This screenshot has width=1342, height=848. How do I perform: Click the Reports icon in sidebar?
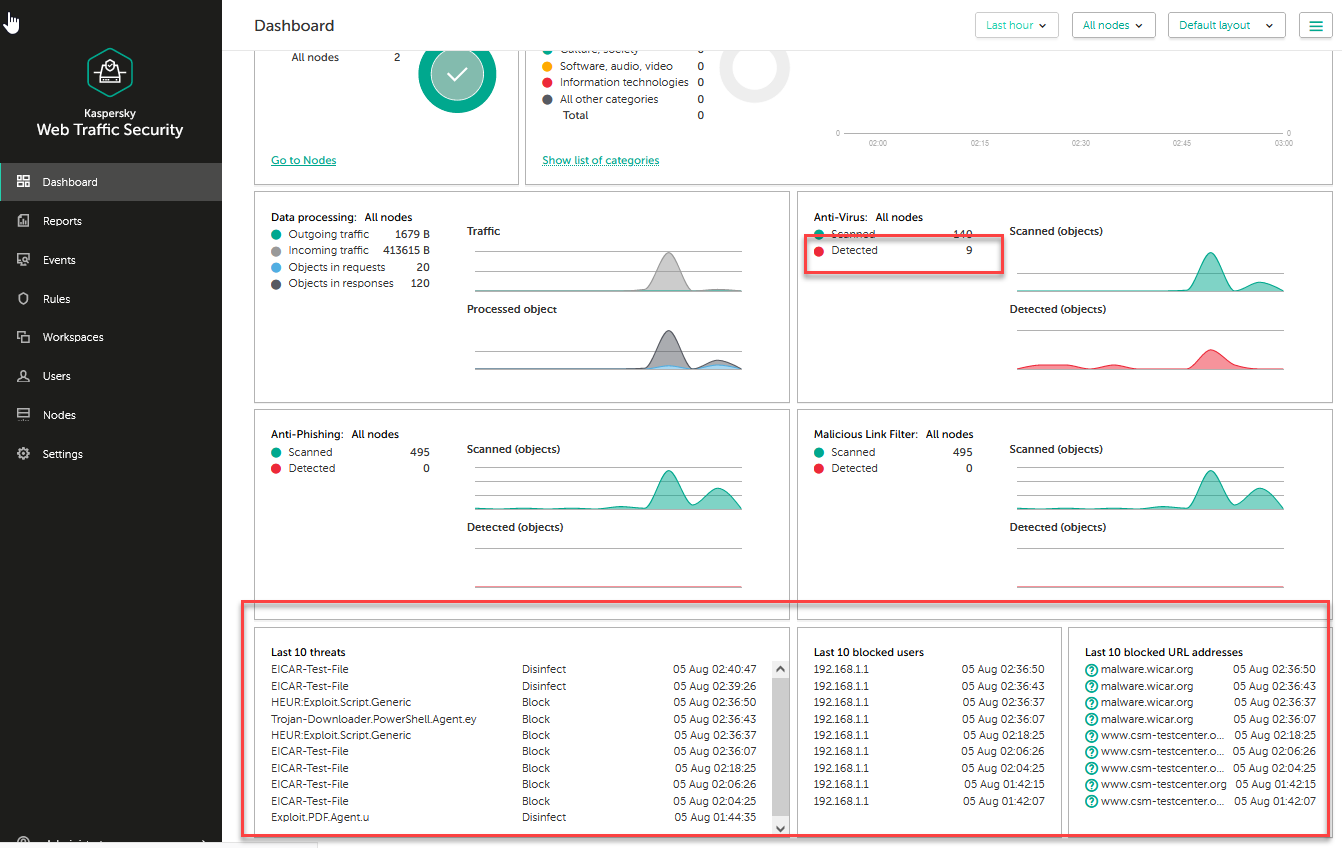(x=23, y=221)
